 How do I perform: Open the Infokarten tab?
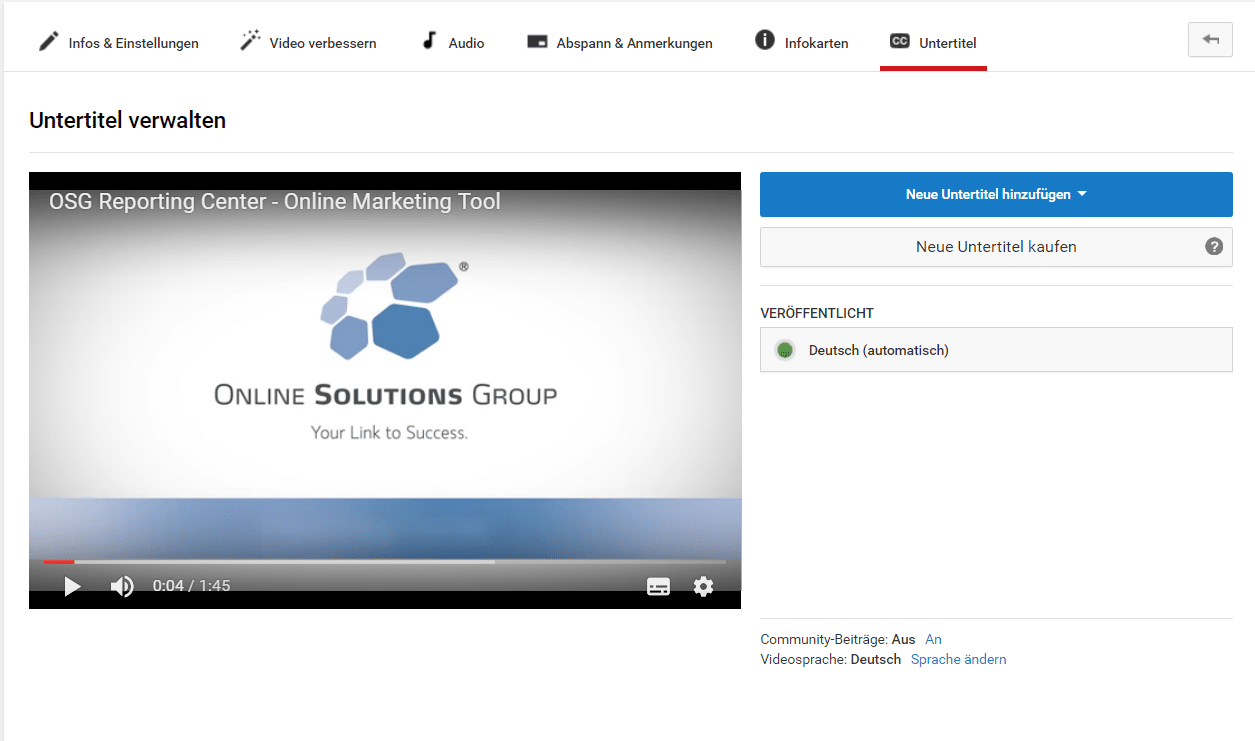pyautogui.click(x=802, y=43)
